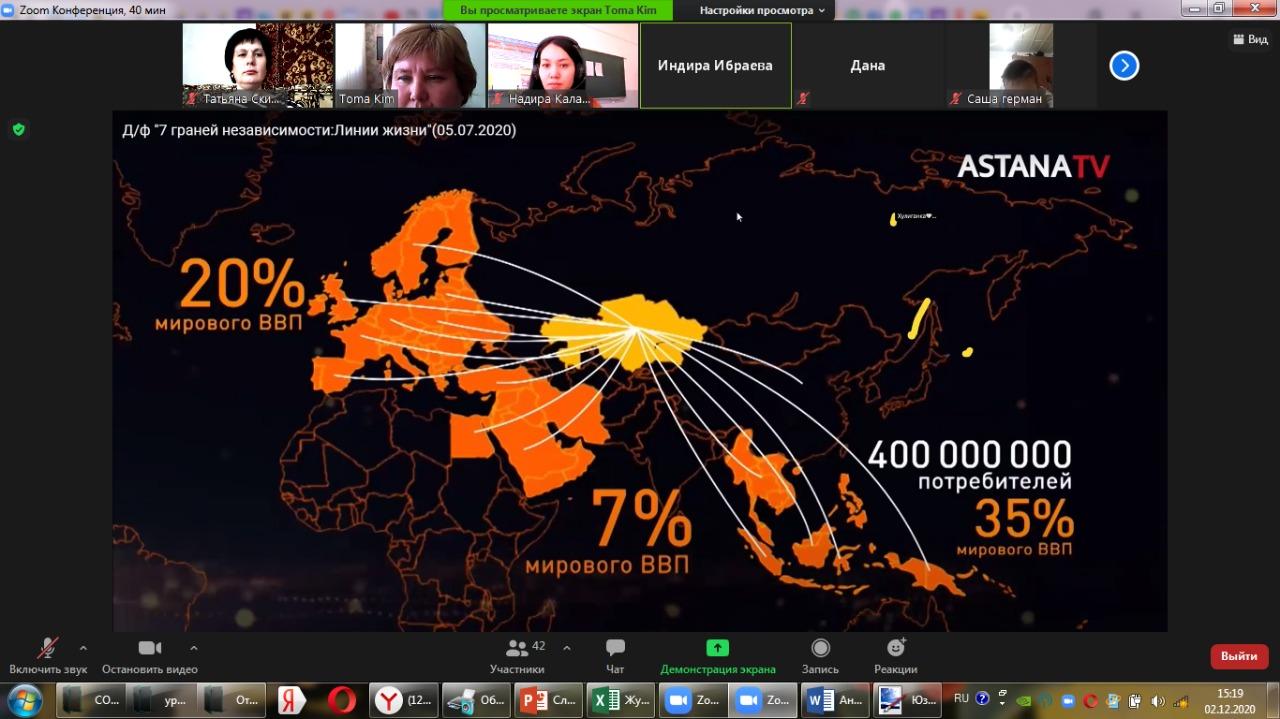This screenshot has height=719, width=1280.
Task: Open Opera browser in taskbar
Action: click(x=341, y=700)
